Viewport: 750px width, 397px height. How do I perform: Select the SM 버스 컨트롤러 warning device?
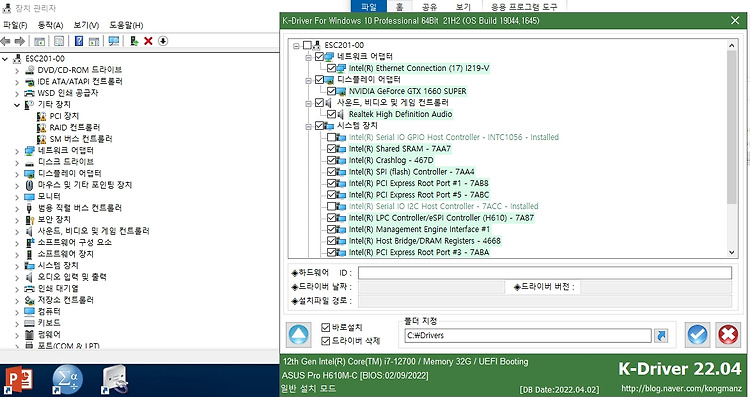tap(81, 139)
